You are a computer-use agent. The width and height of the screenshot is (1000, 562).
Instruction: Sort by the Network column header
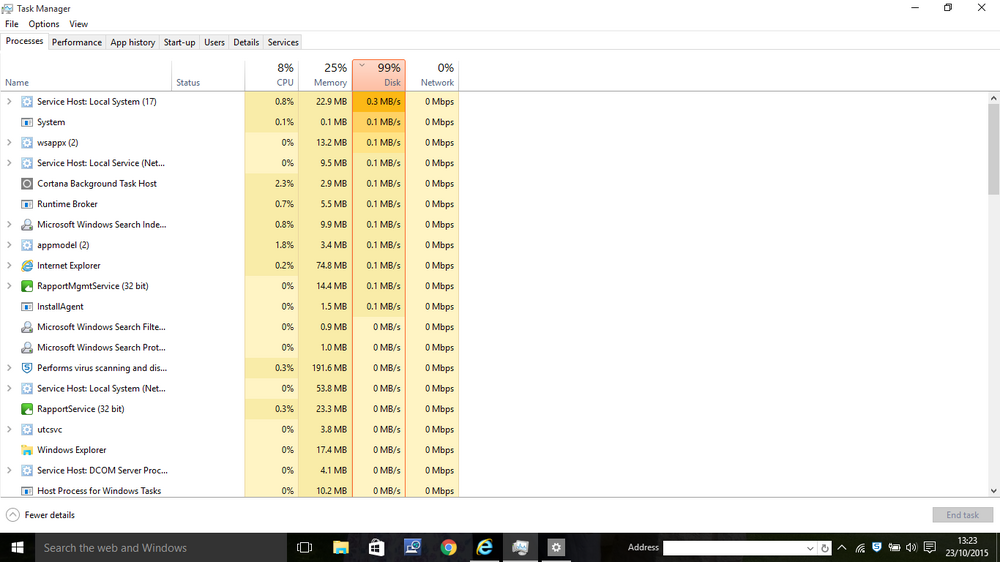432,75
